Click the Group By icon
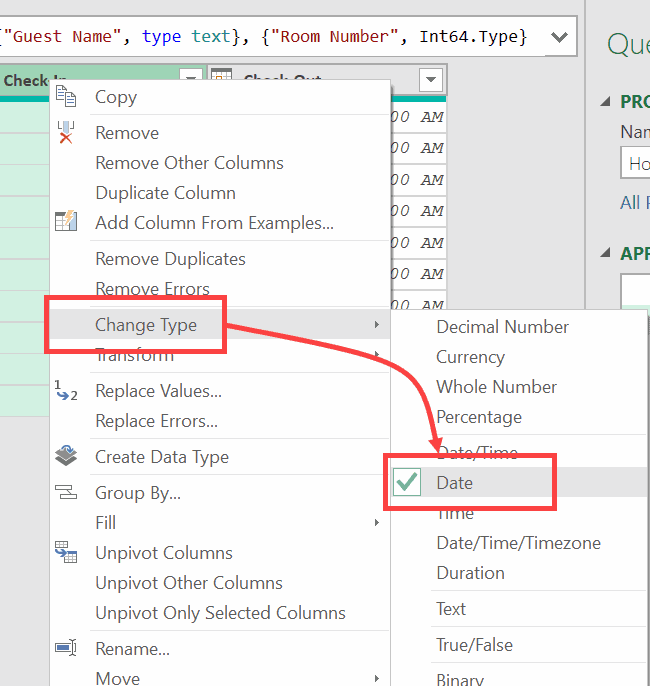Screen dimensions: 650x686 click(x=66, y=492)
